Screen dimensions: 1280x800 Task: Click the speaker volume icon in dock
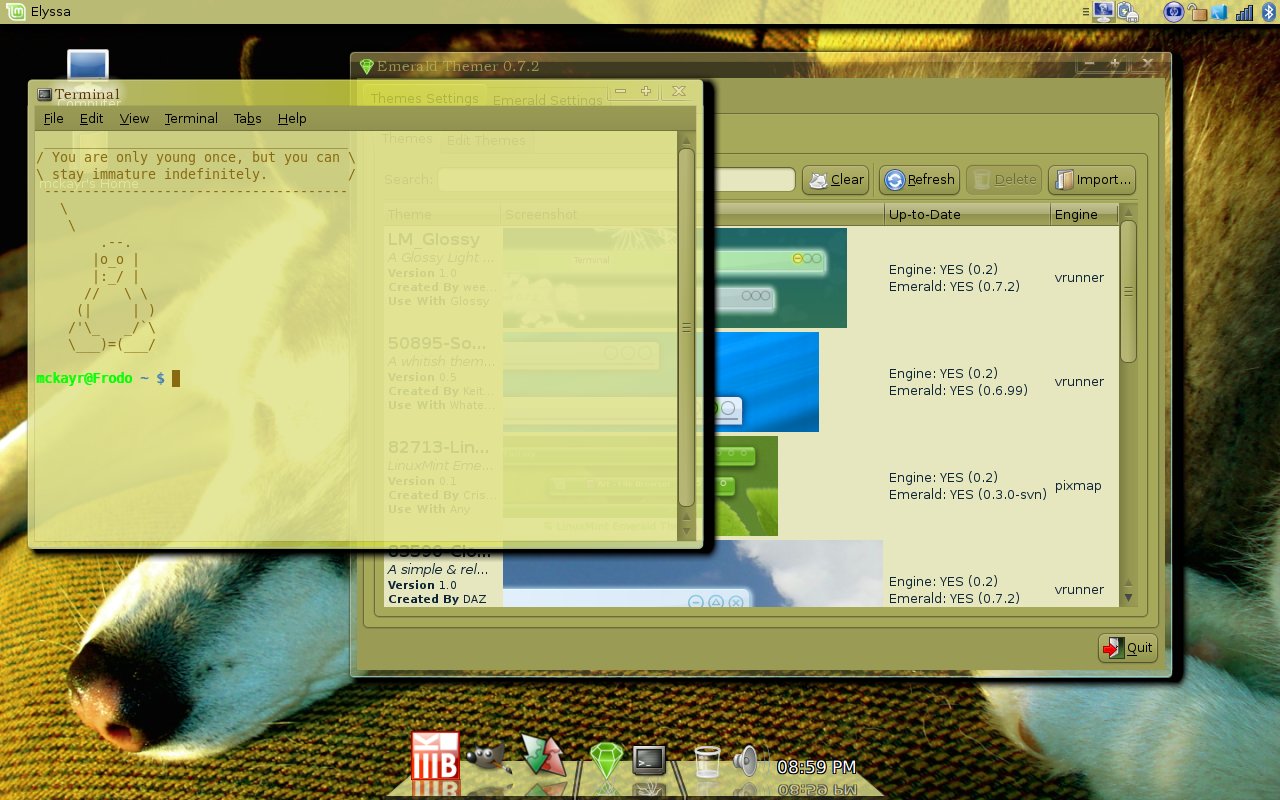(x=746, y=761)
